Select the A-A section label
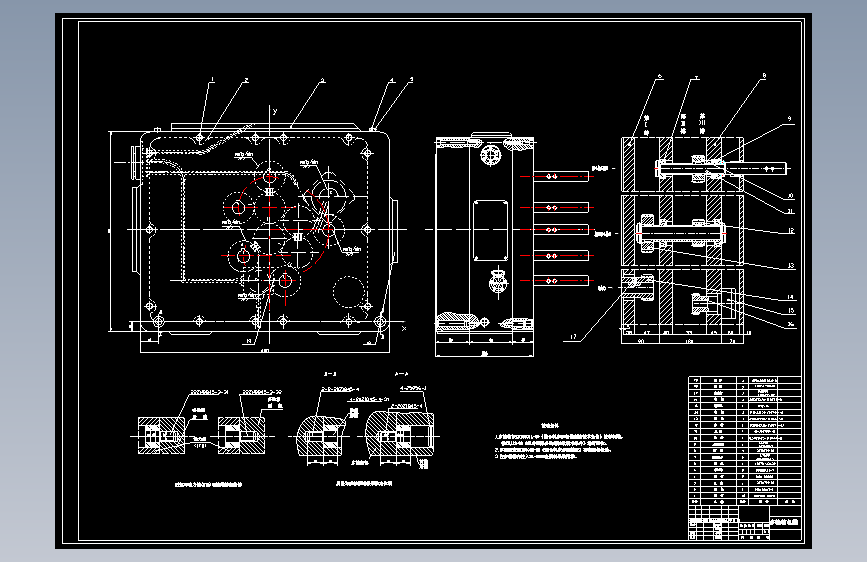867x562 pixels. pos(401,374)
